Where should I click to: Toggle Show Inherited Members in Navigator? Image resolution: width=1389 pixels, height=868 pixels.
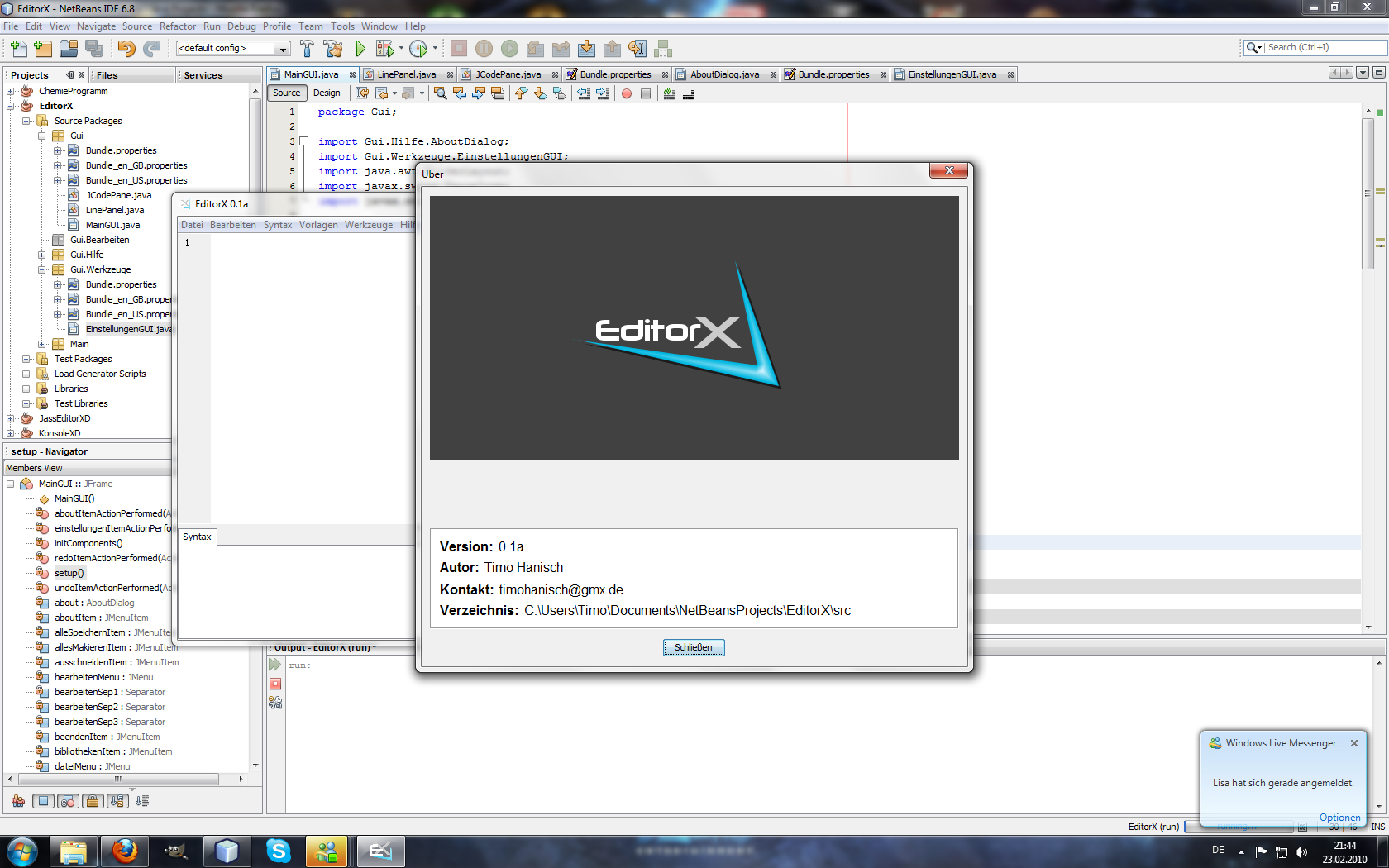pos(18,800)
